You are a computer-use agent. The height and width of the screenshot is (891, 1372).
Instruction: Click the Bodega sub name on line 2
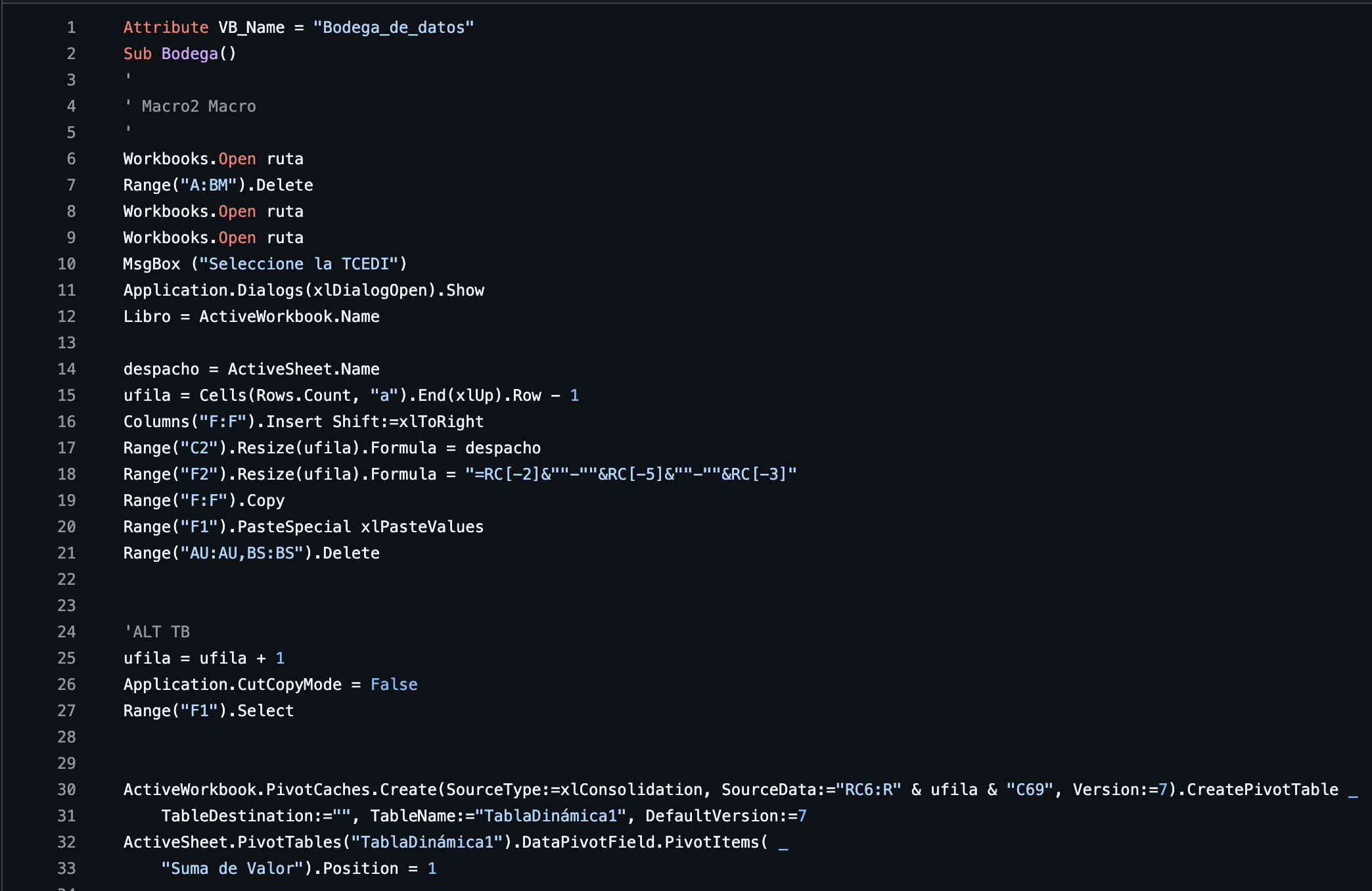coord(189,54)
